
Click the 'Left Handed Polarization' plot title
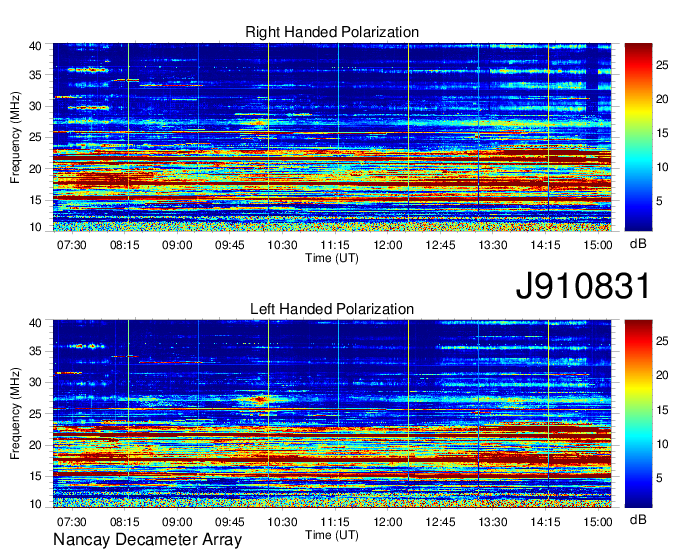pos(332,309)
